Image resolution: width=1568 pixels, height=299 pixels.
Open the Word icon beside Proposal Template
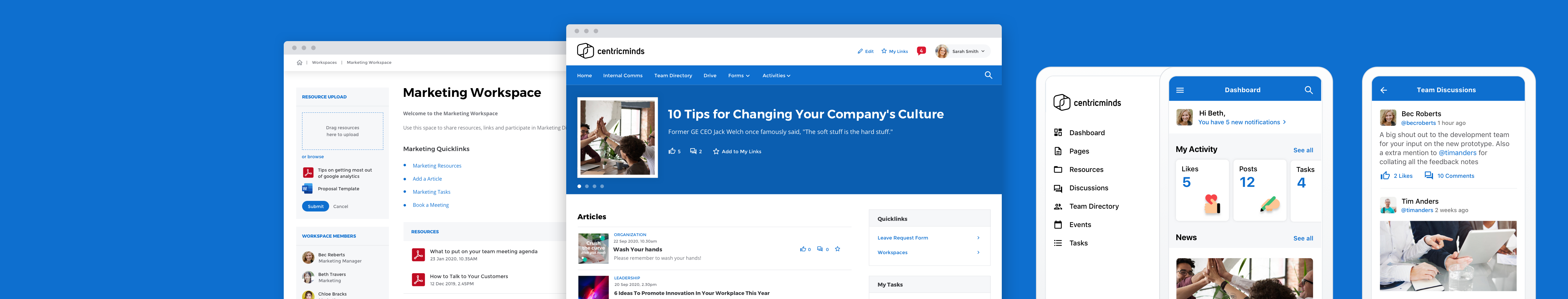(x=307, y=189)
